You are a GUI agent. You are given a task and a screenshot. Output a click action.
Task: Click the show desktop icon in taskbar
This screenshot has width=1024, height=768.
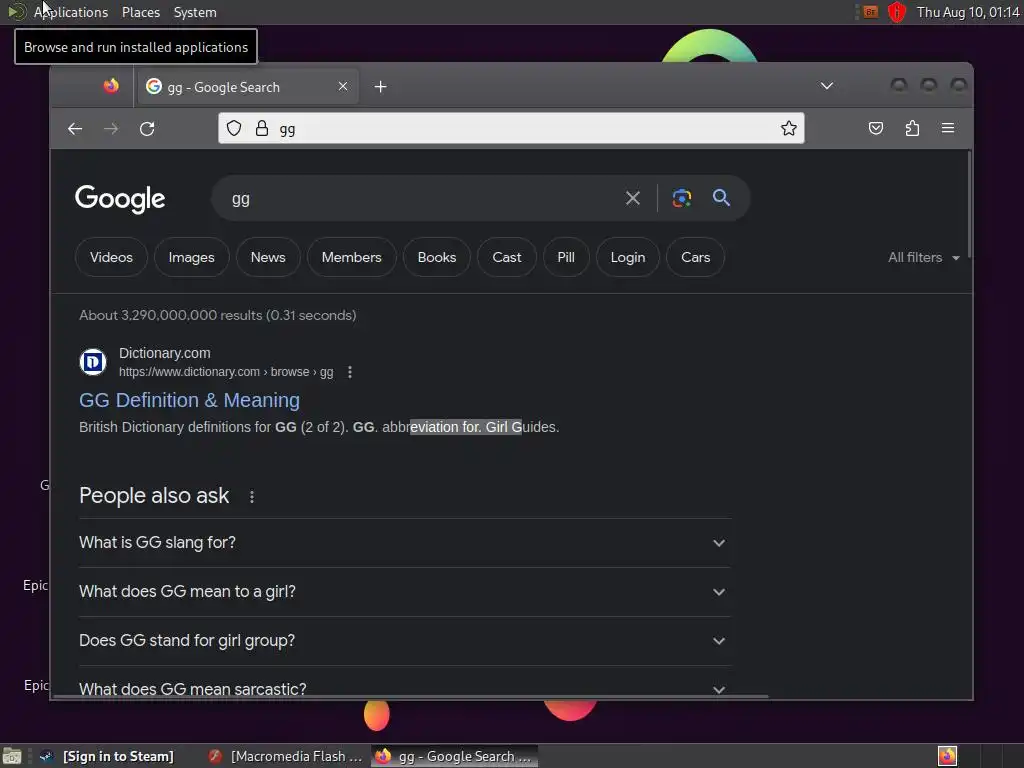point(12,756)
